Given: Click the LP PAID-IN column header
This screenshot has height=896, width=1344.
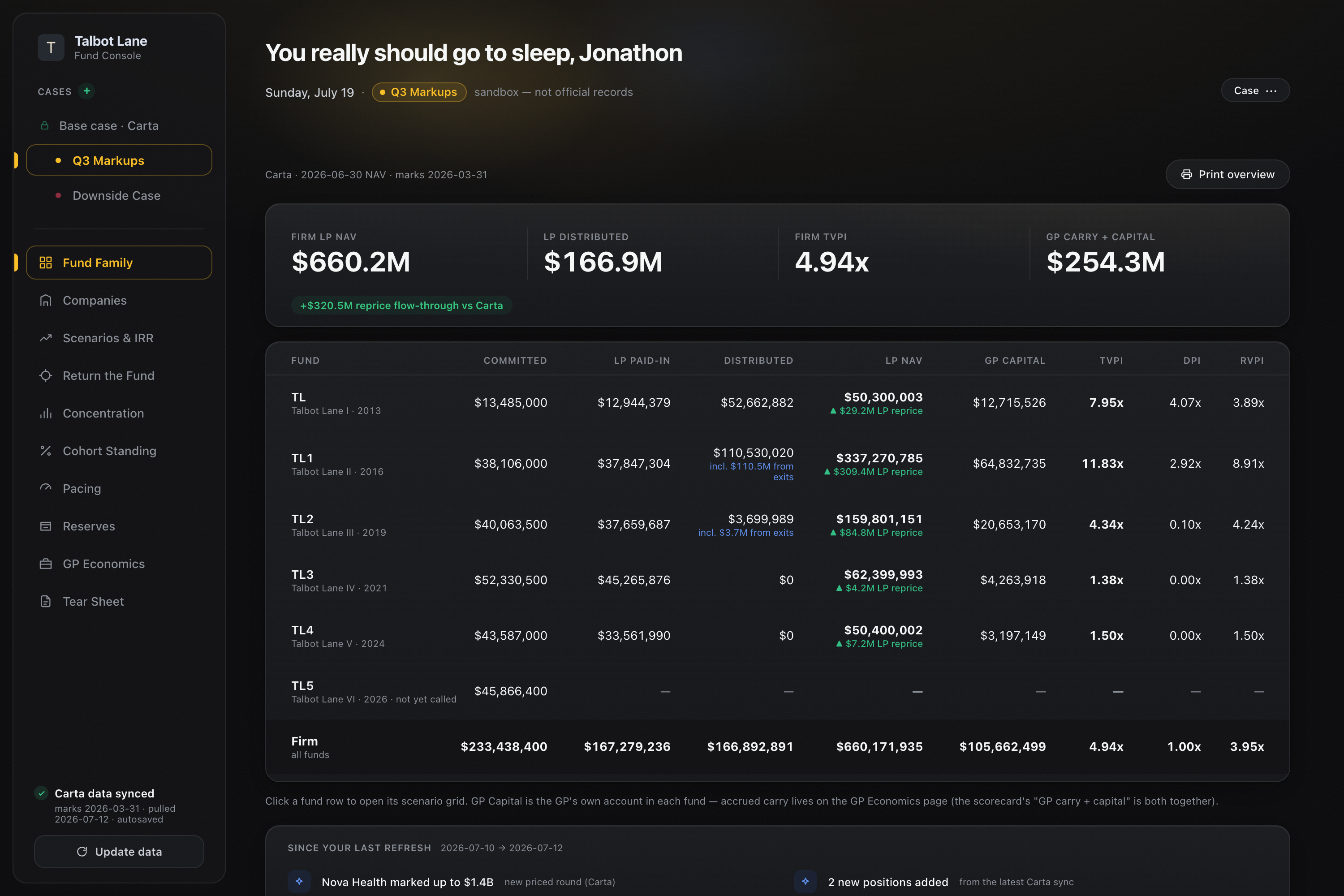Looking at the screenshot, I should pos(642,361).
